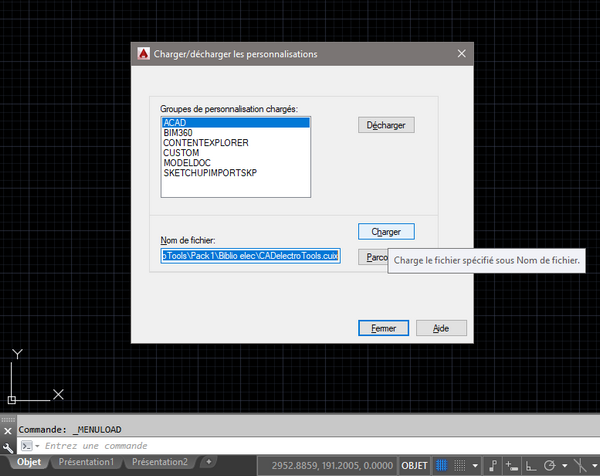This screenshot has height=476, width=600.
Task: Select CONTENTEXPLORER group in the list
Action: (236, 143)
